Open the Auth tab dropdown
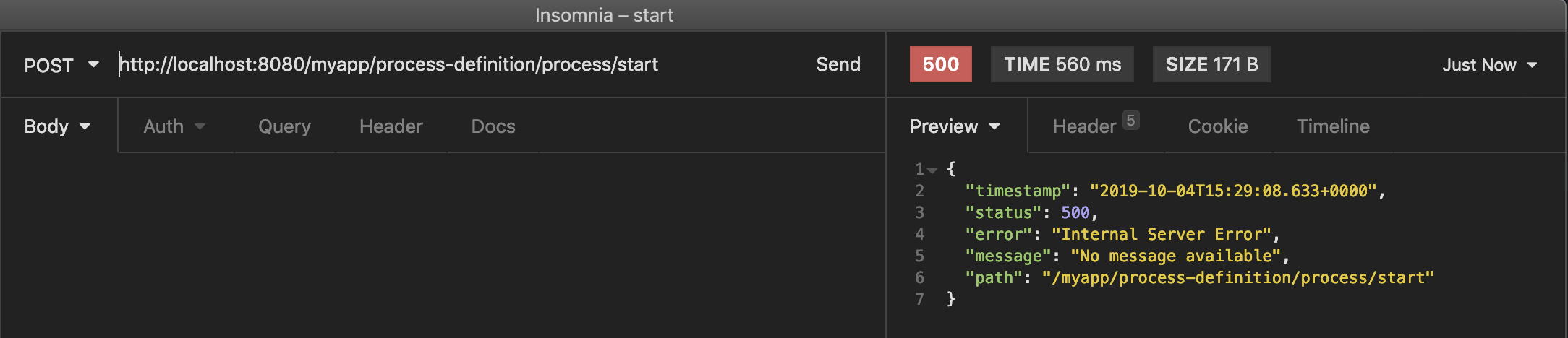Image resolution: width=1568 pixels, height=338 pixels. click(x=174, y=126)
